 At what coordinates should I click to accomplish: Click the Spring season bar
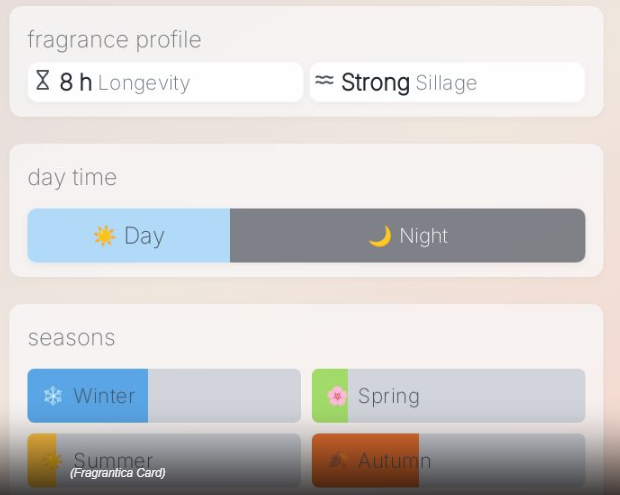pos(448,396)
